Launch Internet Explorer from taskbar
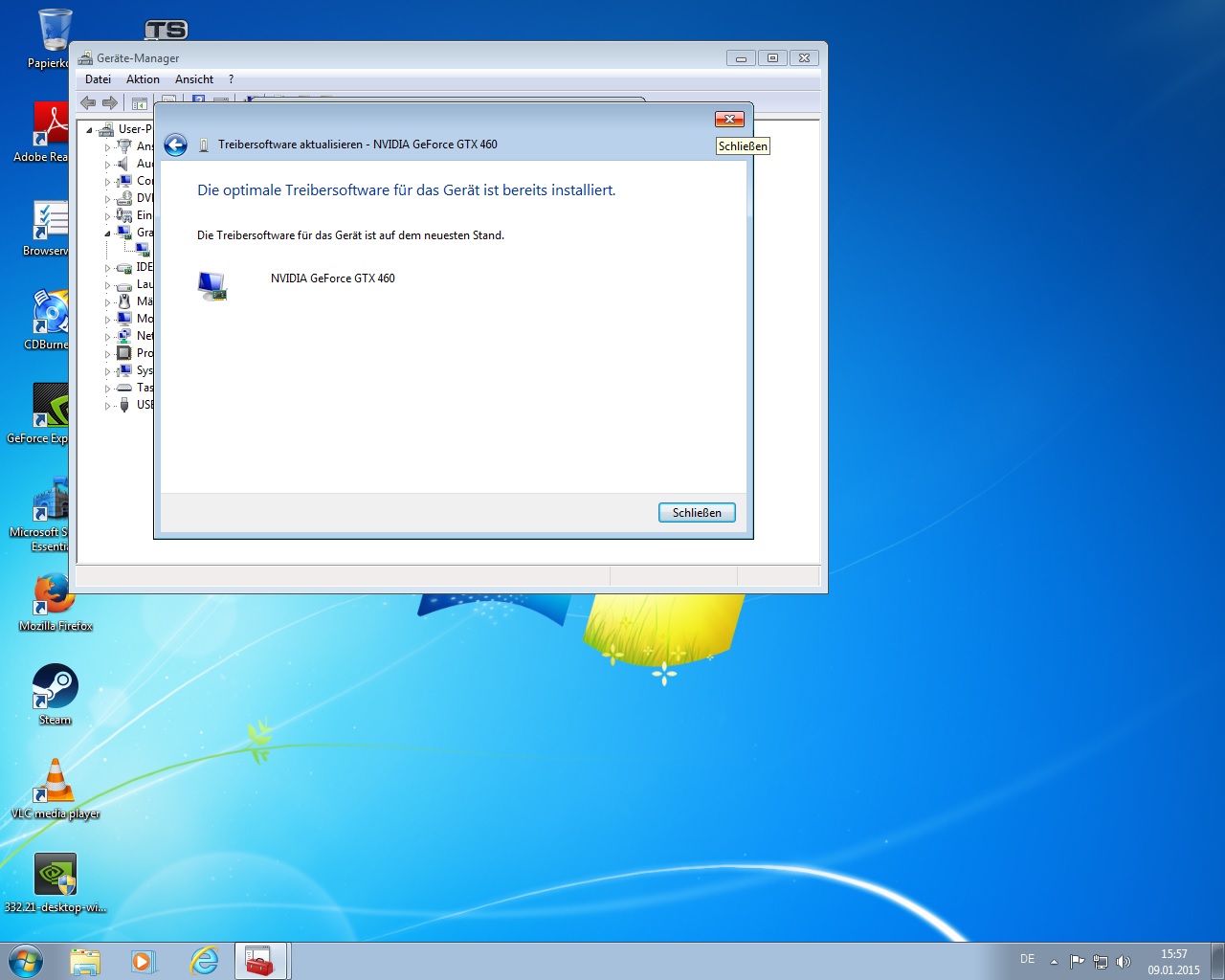 click(204, 961)
